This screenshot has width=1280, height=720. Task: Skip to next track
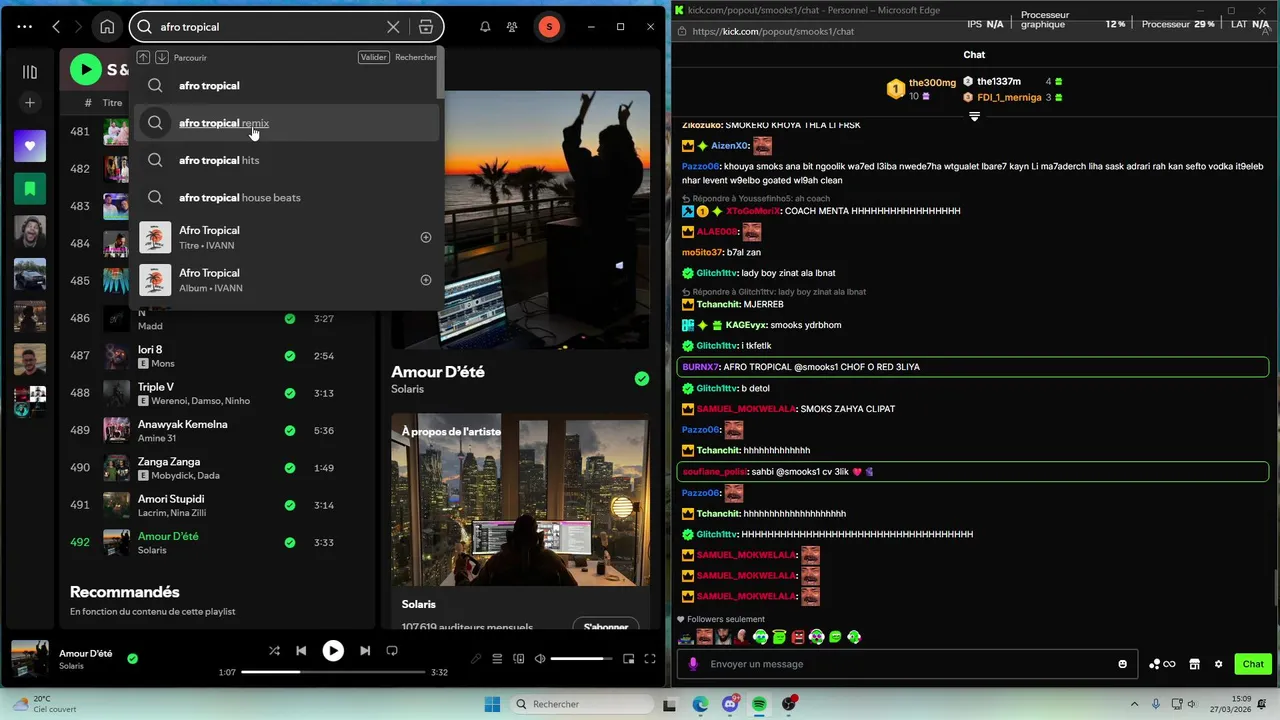(x=365, y=651)
